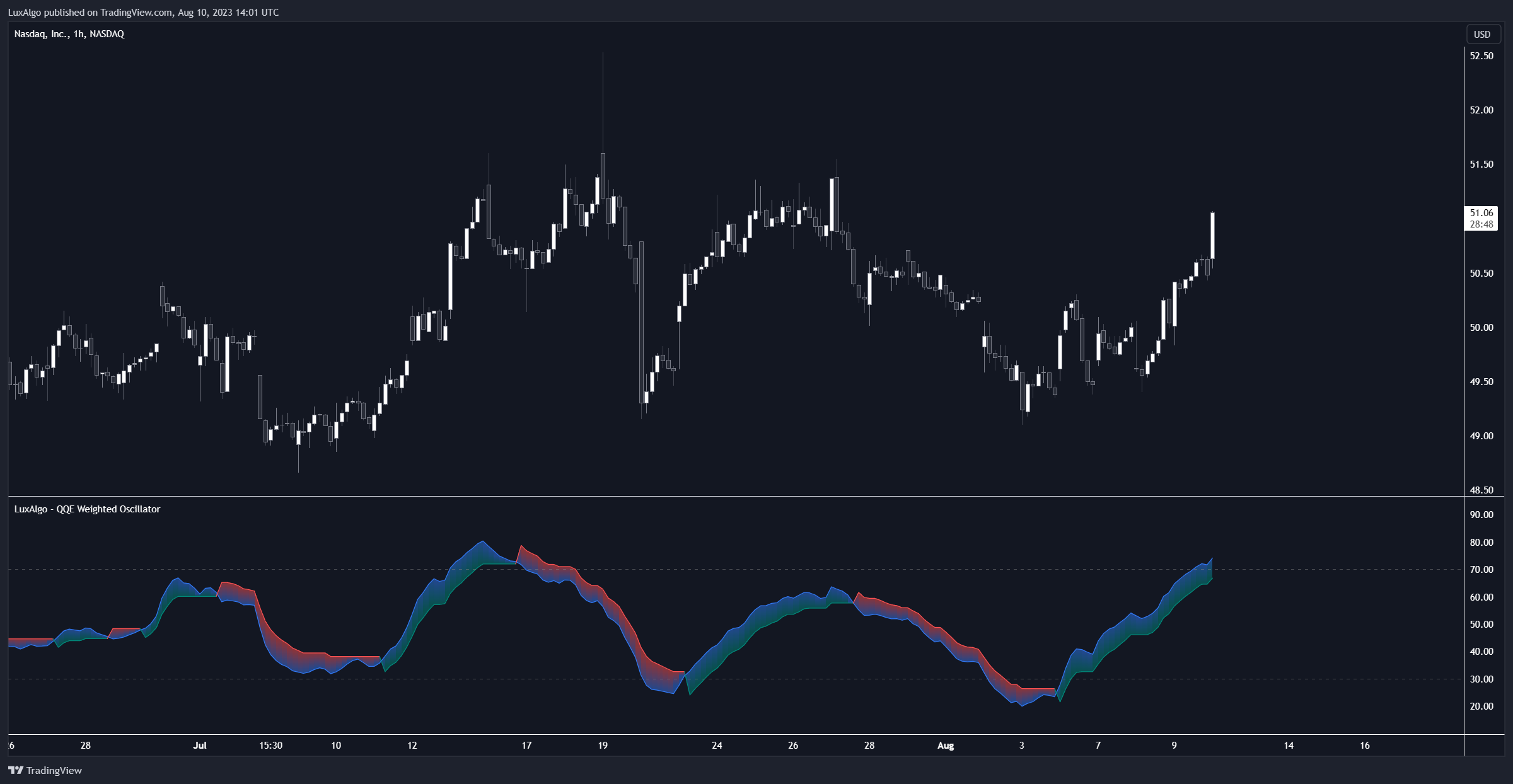Click the 50.00 price axis label
The height and width of the screenshot is (784, 1513).
pos(1481,328)
